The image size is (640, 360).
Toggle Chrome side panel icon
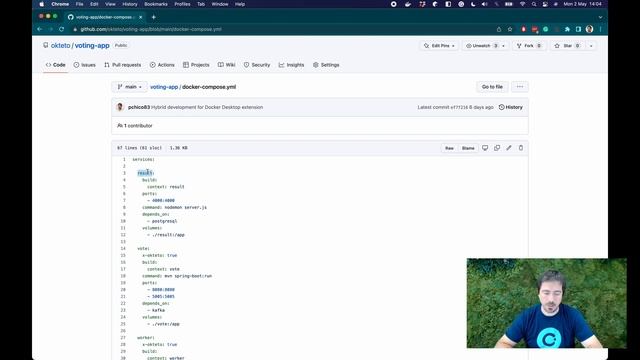pos(578,29)
